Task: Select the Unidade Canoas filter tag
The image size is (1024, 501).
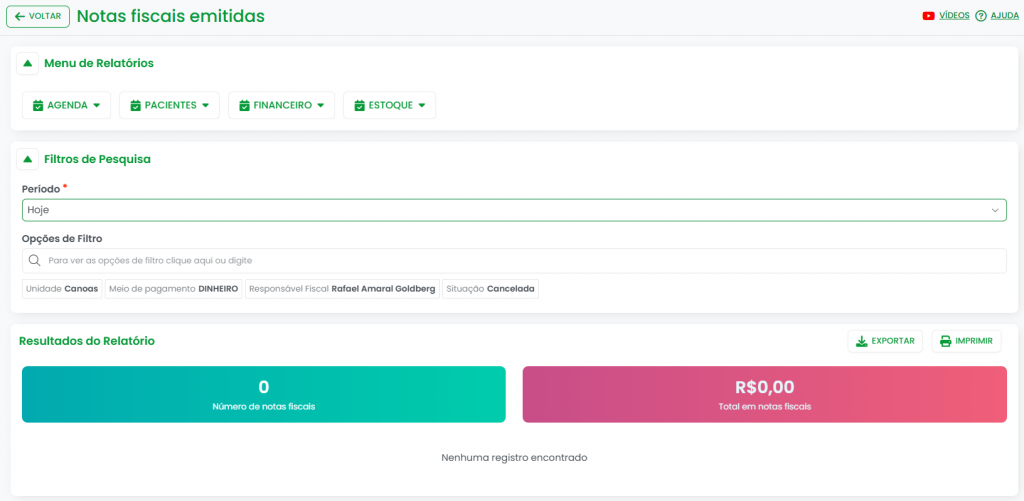Action: tap(62, 289)
